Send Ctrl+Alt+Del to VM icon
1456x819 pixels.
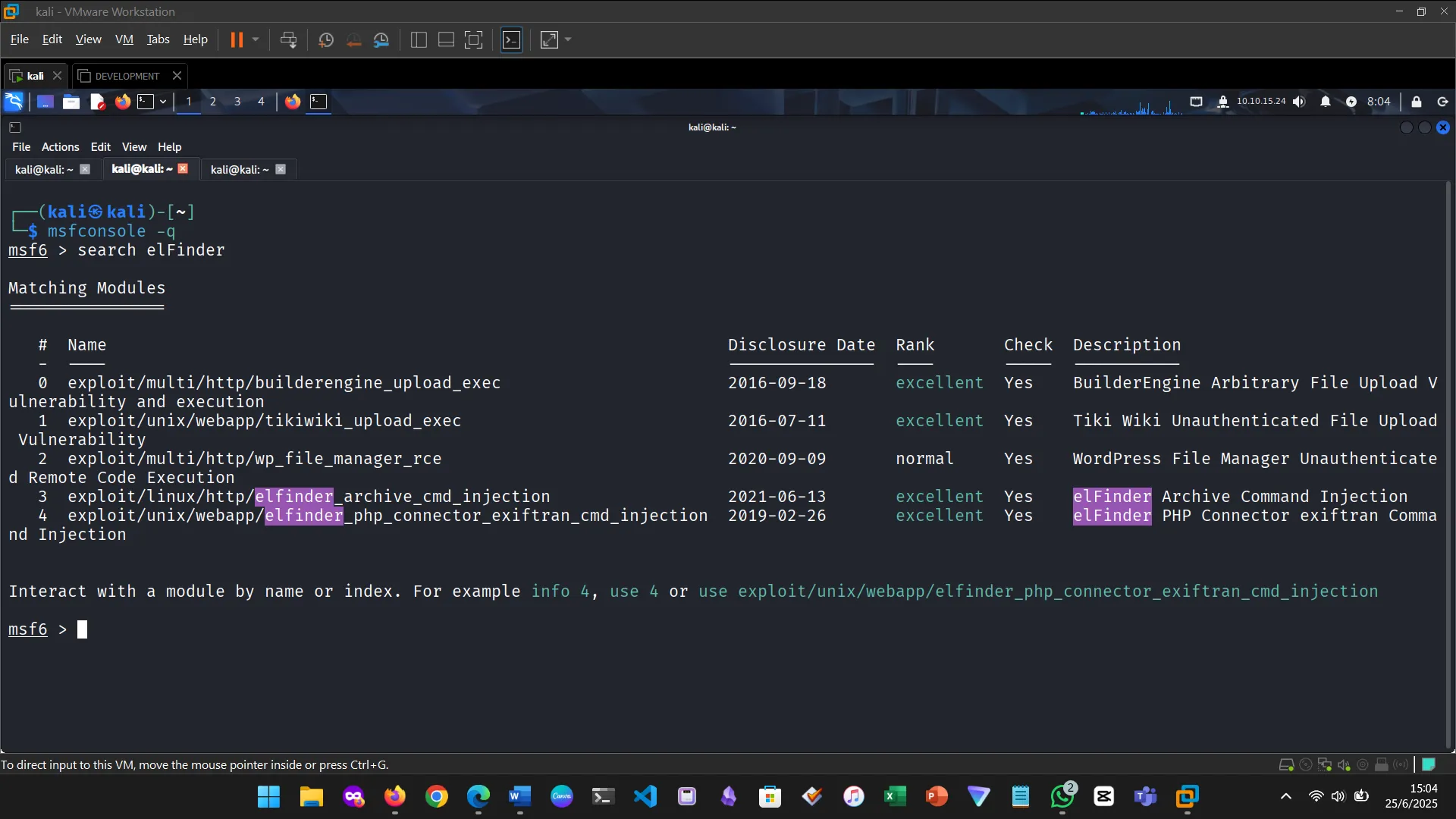tap(288, 40)
